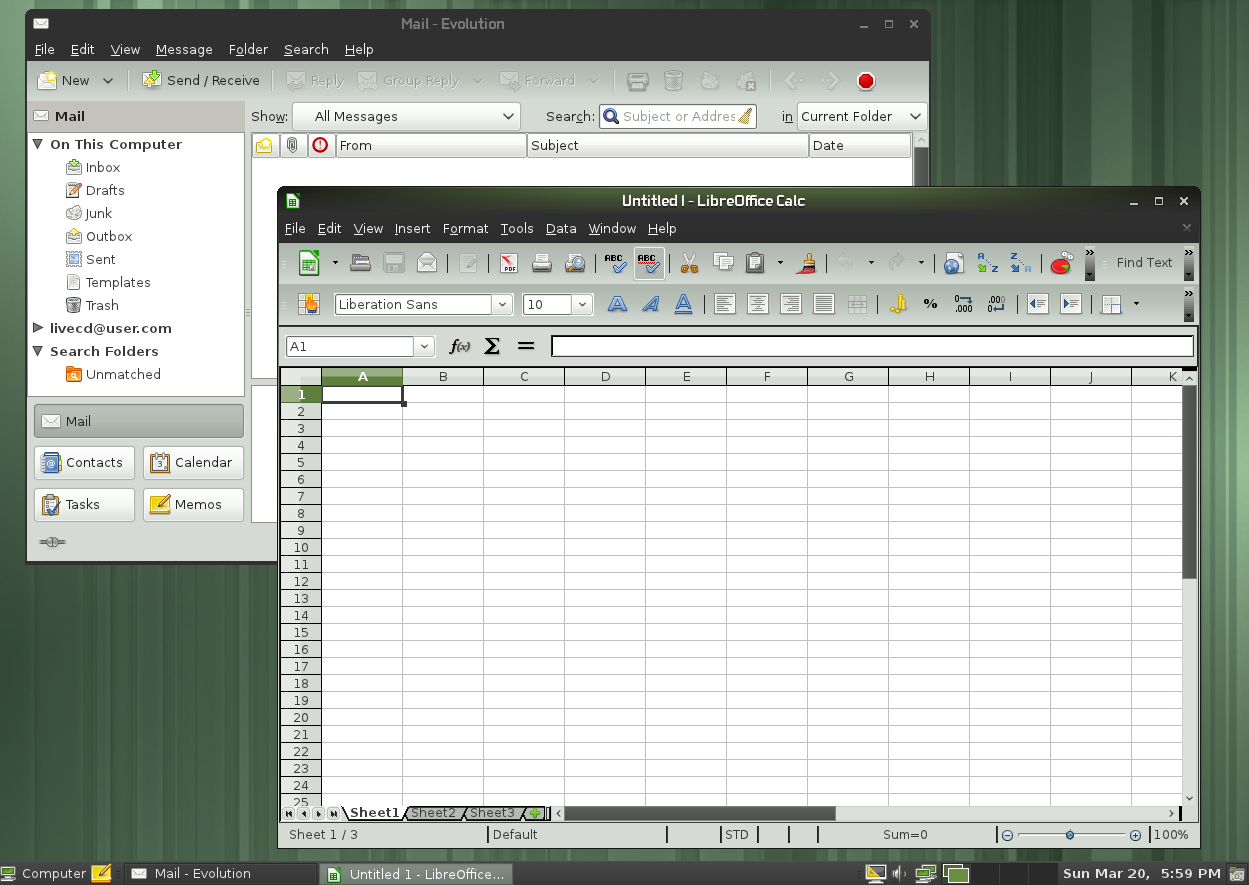Open Evolution's New dropdown arrow

[108, 81]
